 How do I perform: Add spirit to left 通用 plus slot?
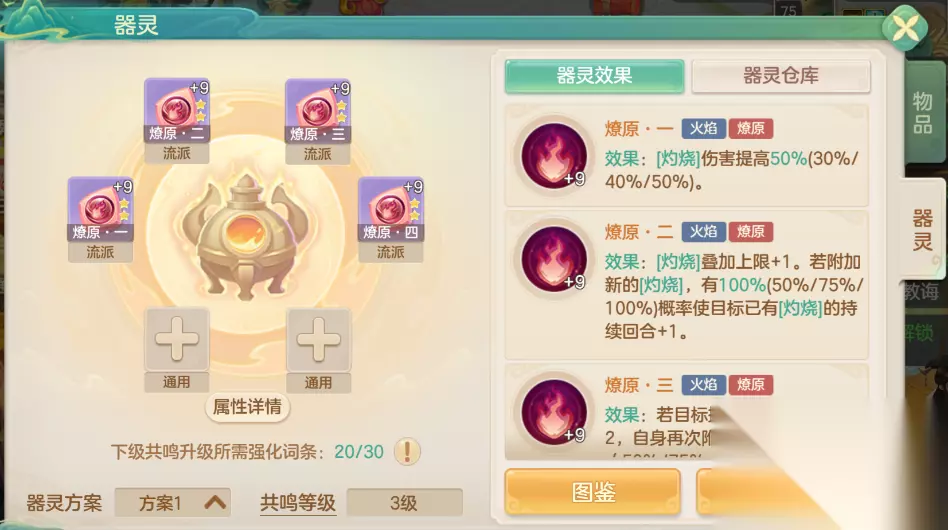click(177, 339)
